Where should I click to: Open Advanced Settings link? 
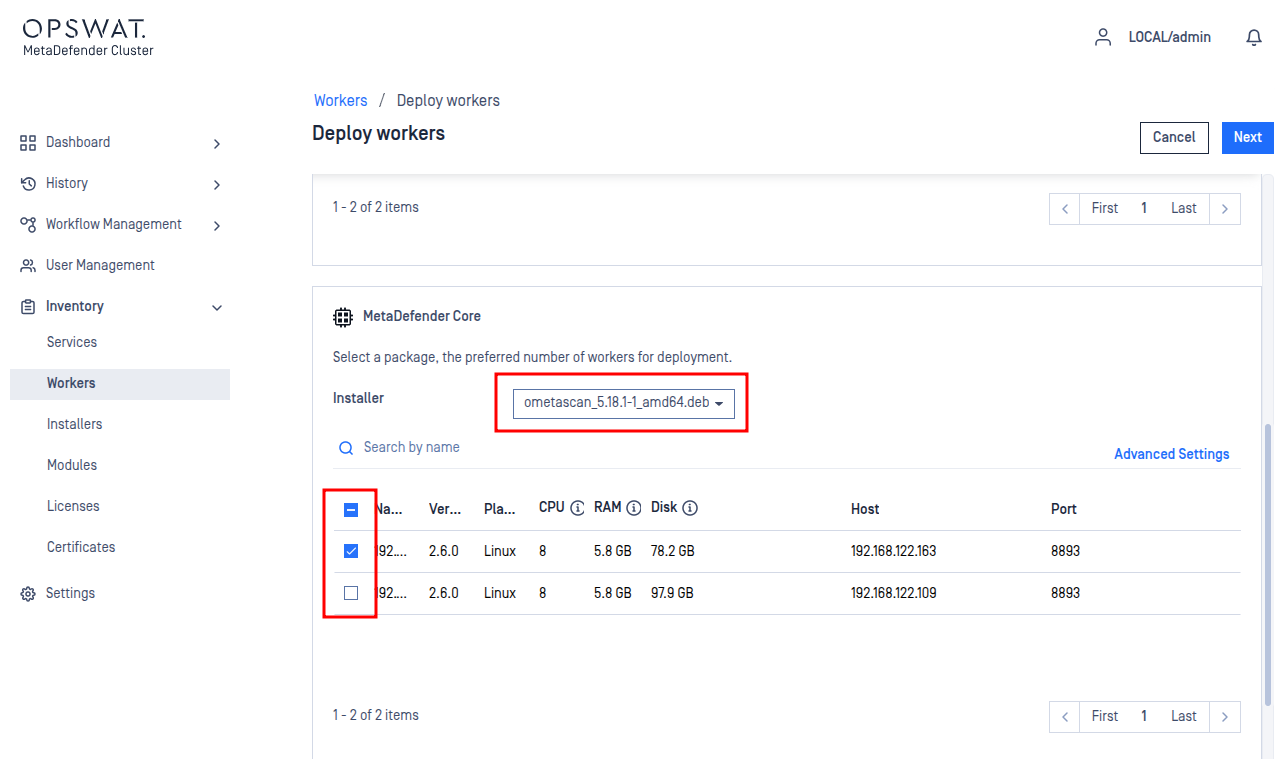click(x=1171, y=454)
